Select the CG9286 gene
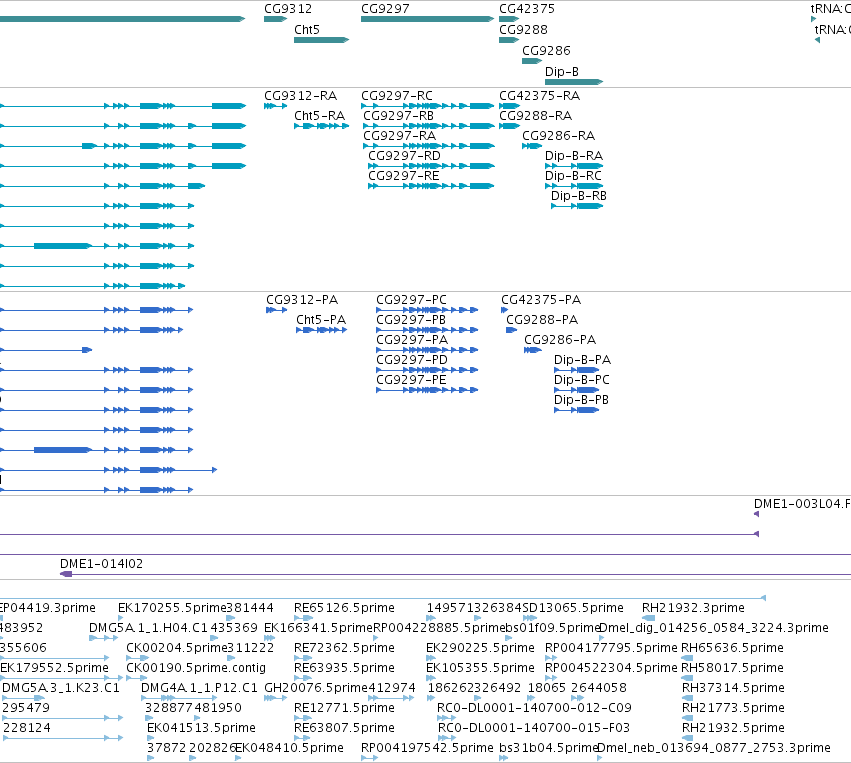 [532, 61]
